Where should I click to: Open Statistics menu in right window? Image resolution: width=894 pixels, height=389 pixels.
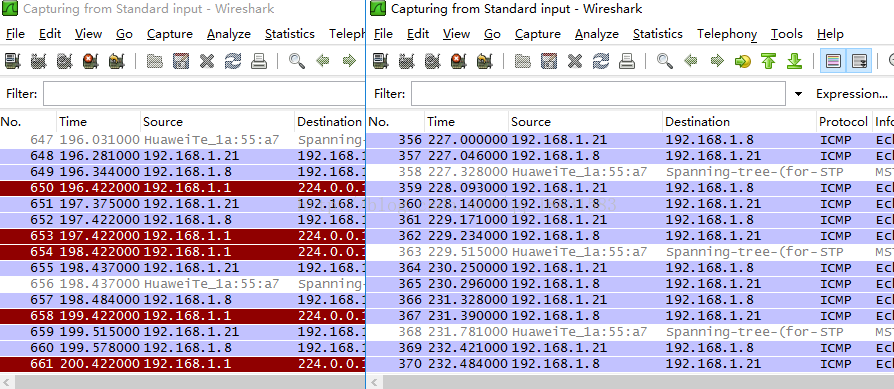click(658, 34)
